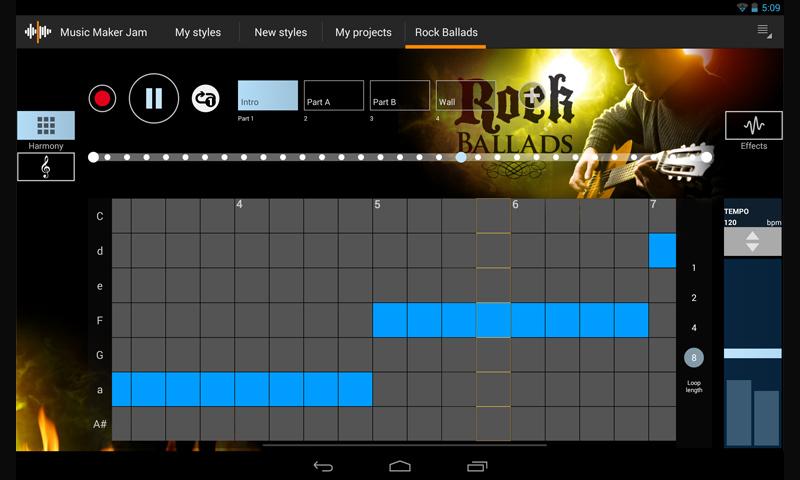Select the G chord row label

pos(100,355)
